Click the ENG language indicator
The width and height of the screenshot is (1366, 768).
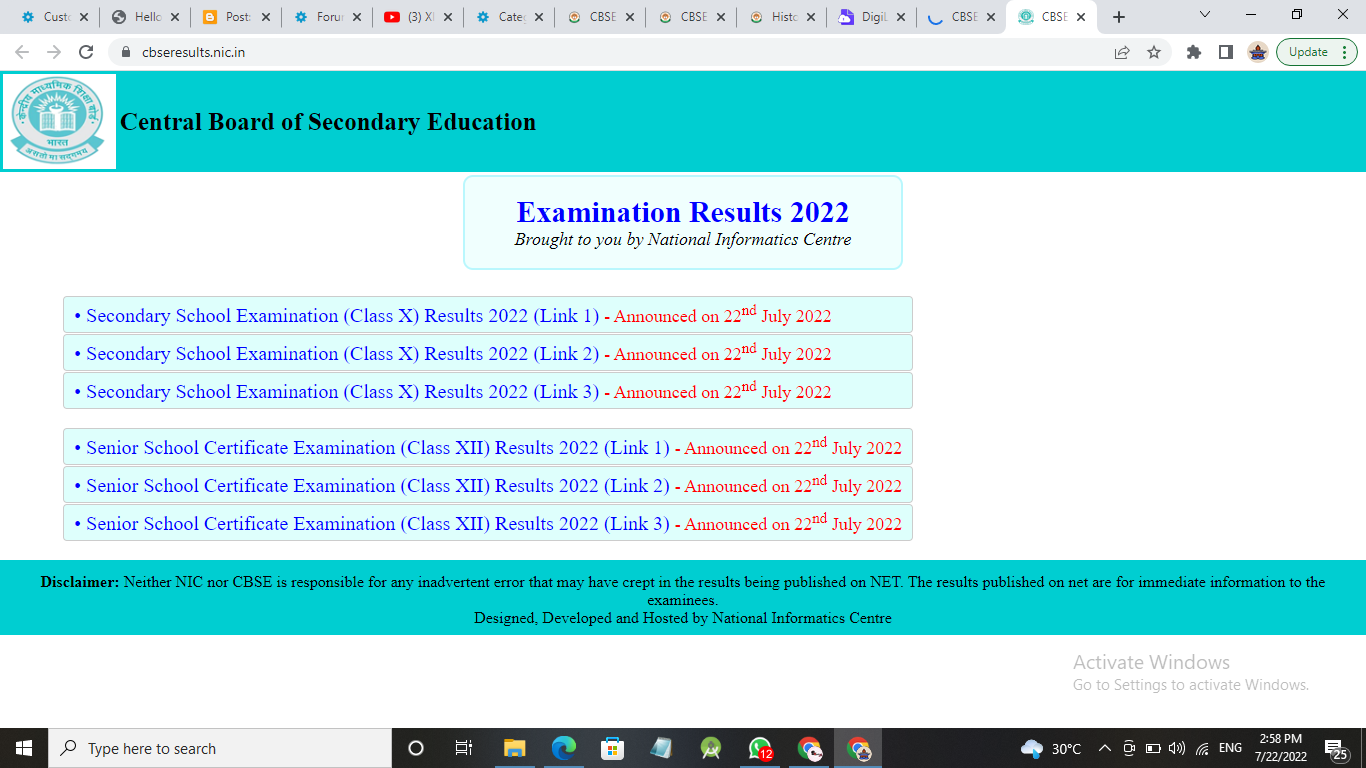1230,748
